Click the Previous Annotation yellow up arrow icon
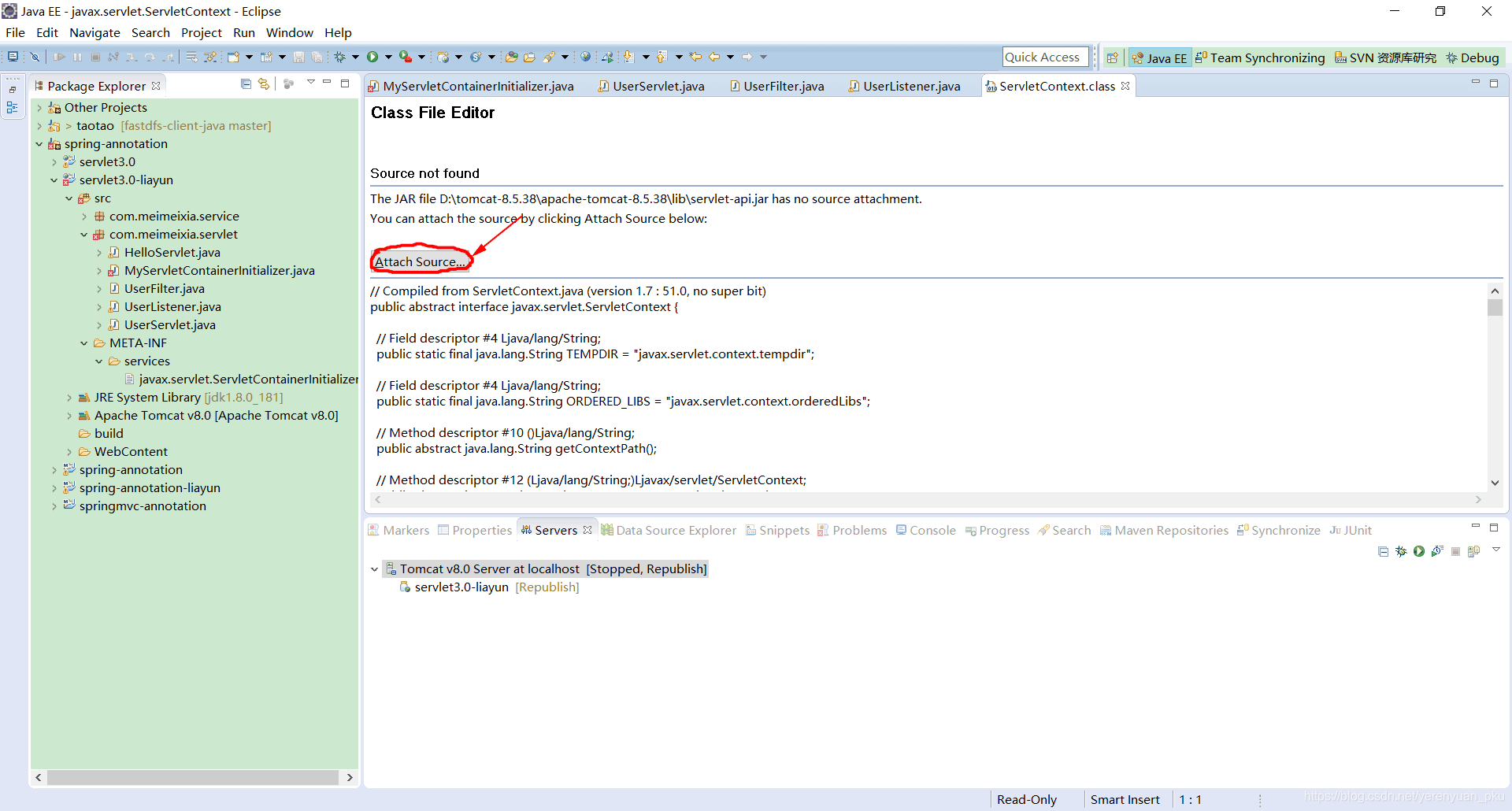 pos(662,57)
